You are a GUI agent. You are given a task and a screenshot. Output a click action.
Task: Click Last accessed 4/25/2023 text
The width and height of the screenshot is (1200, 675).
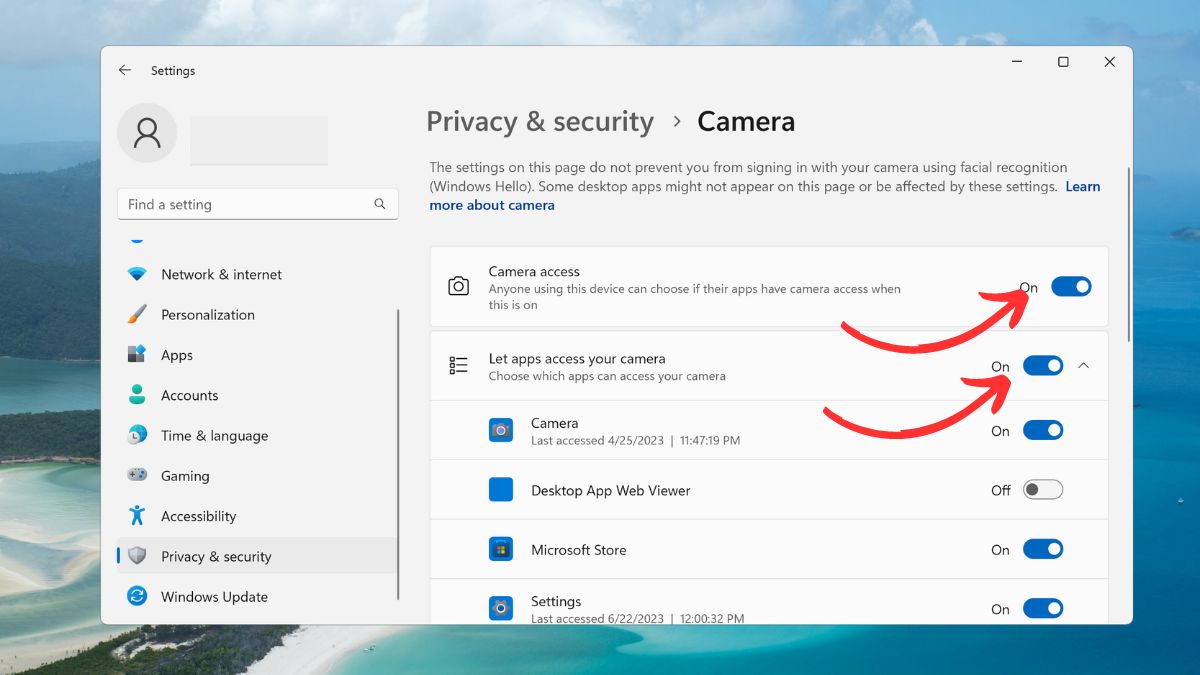[636, 440]
